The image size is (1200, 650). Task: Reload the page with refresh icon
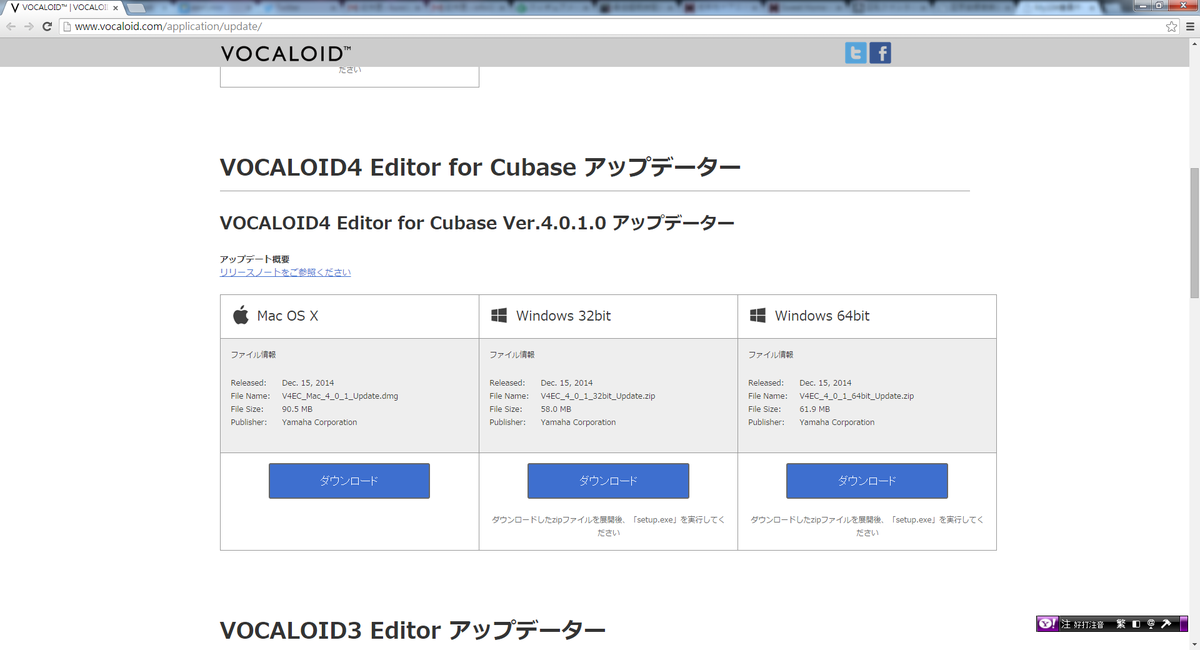[x=47, y=26]
